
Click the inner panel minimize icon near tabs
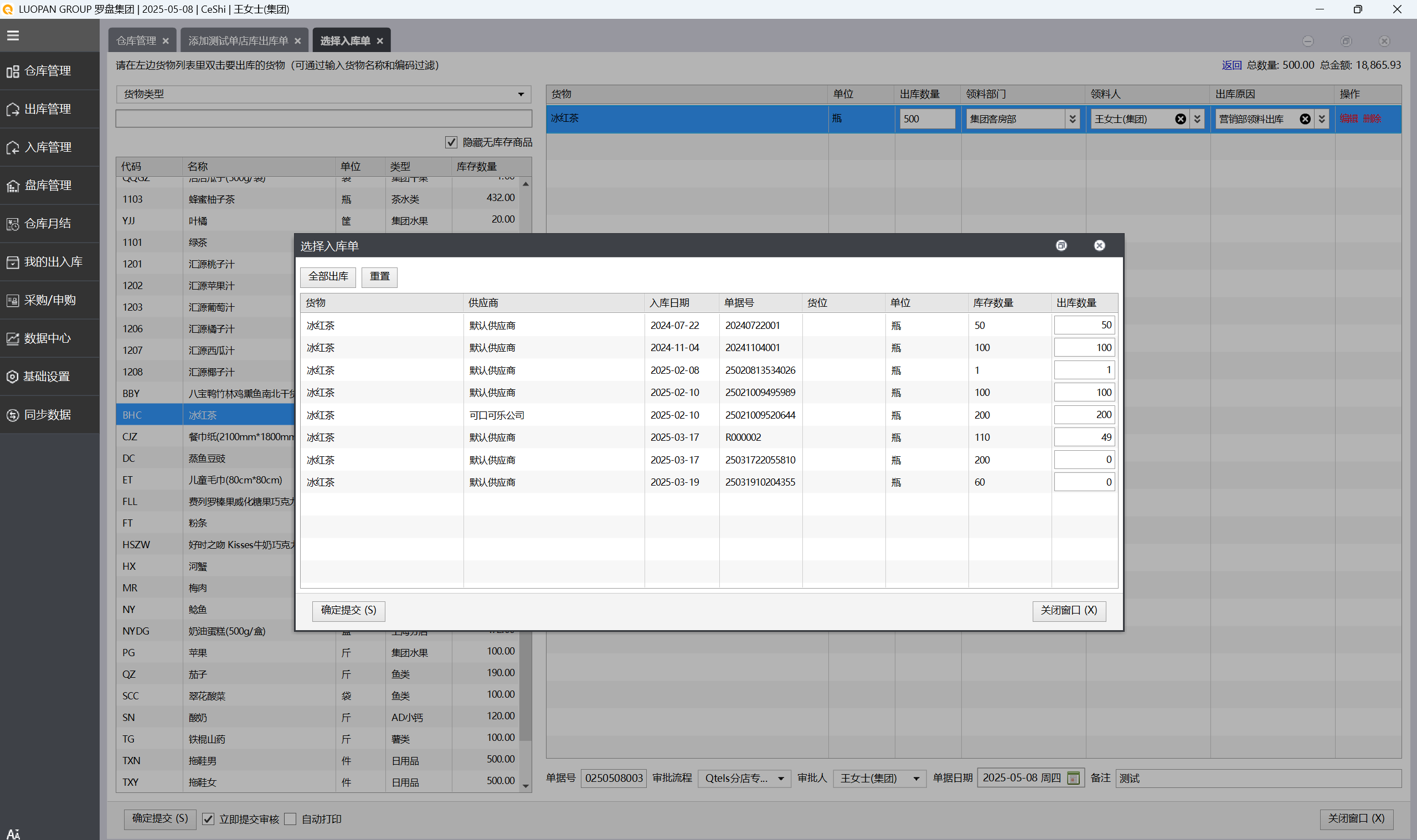coord(1308,41)
